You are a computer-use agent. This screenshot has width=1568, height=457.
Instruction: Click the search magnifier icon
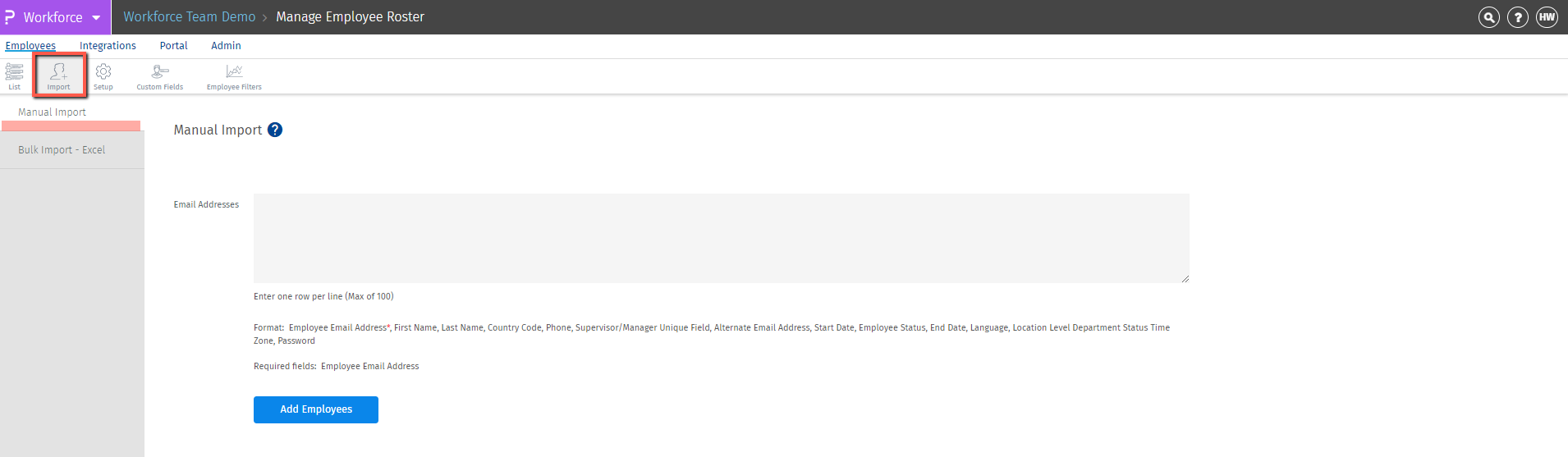[1489, 17]
